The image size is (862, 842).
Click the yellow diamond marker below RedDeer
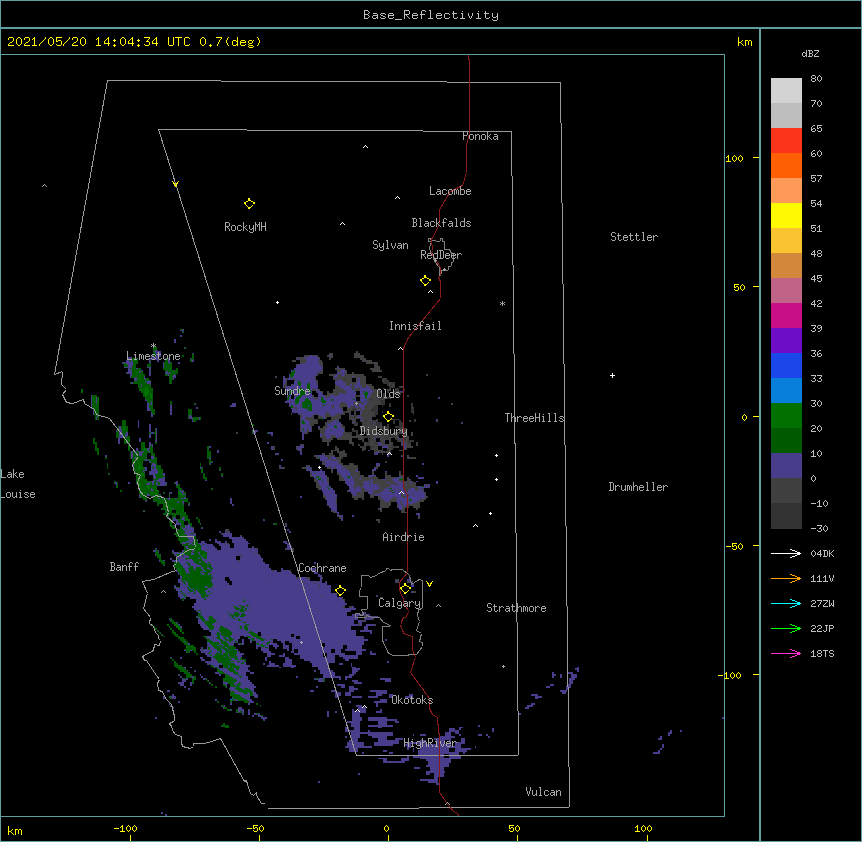click(426, 281)
